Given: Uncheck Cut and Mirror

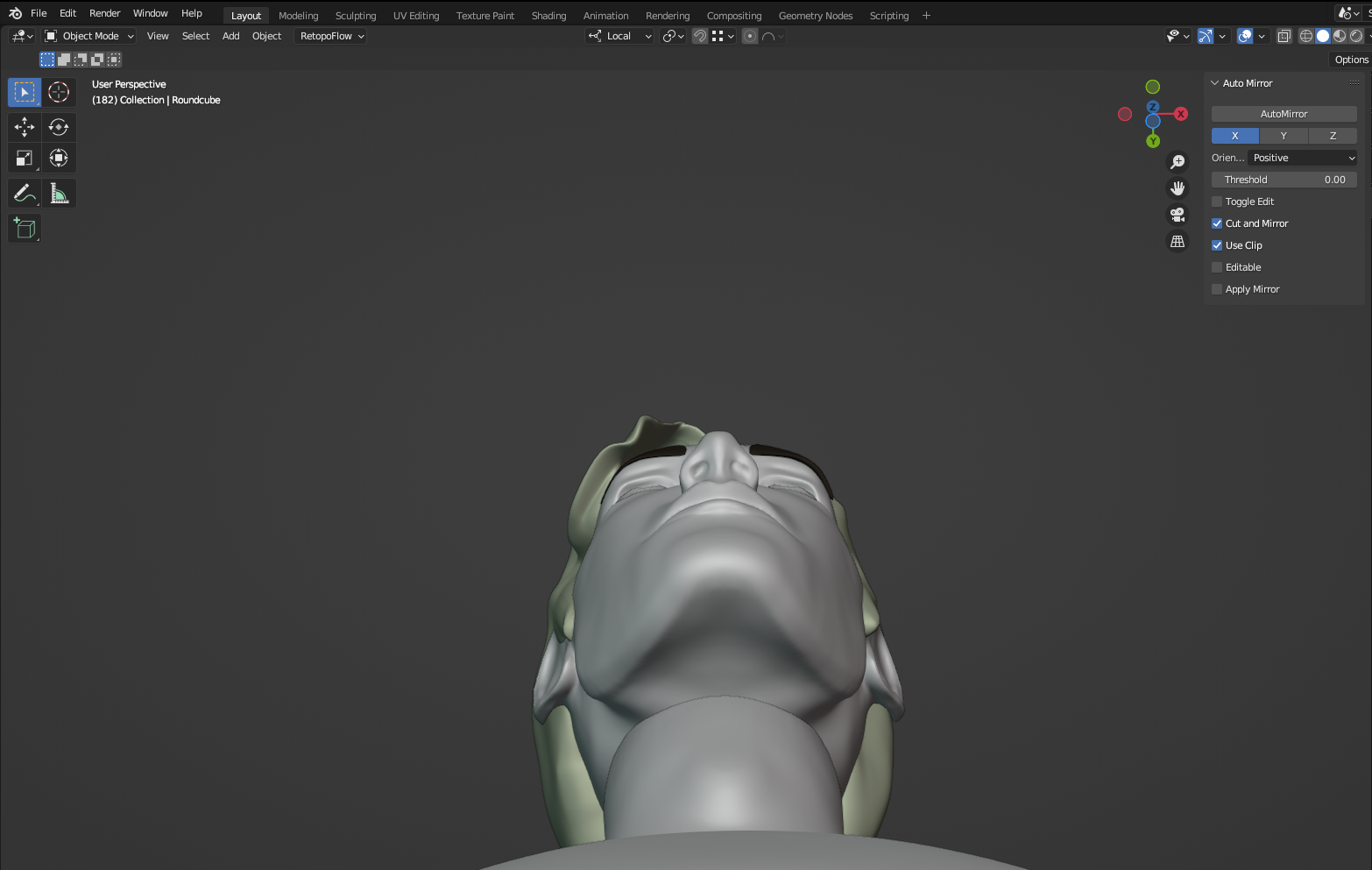Looking at the screenshot, I should click(1217, 223).
